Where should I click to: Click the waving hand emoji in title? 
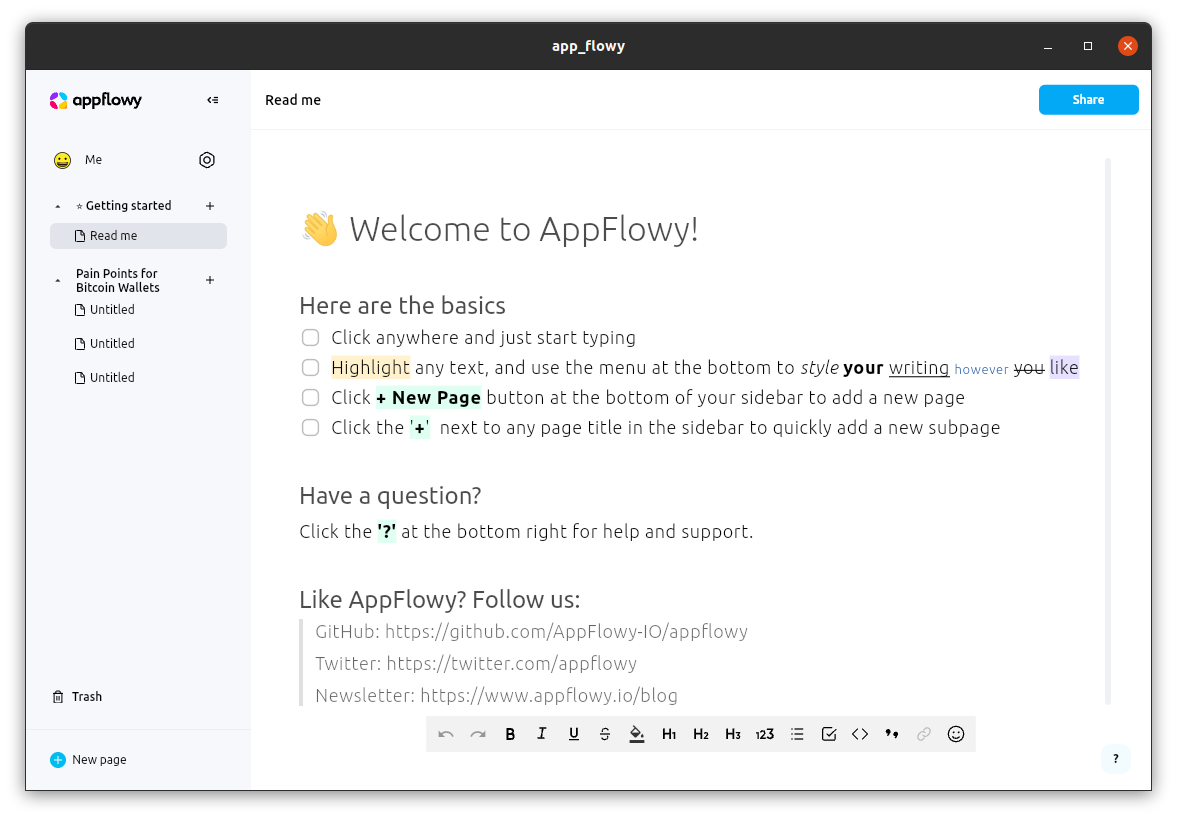click(320, 229)
